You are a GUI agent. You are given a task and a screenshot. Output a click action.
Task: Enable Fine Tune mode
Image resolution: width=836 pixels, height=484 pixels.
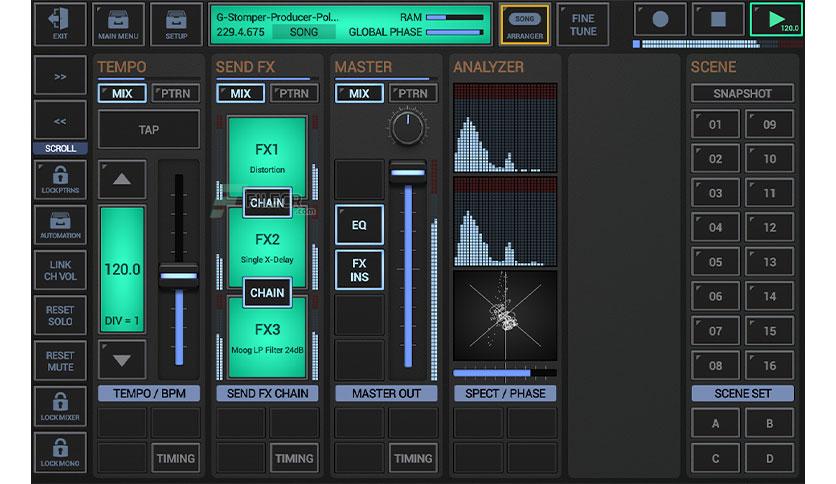[583, 24]
